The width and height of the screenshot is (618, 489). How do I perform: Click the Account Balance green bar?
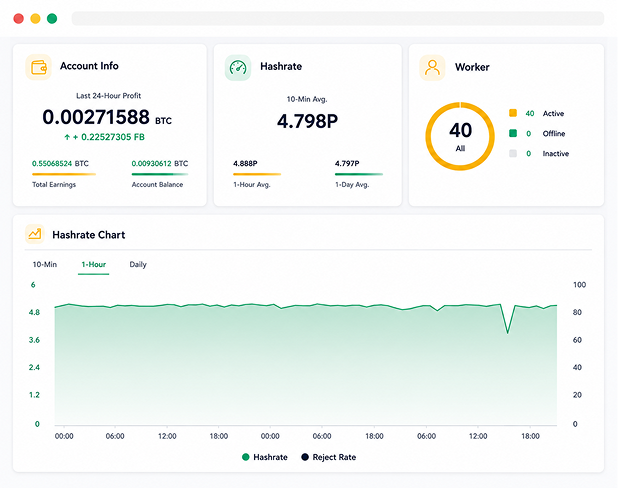(160, 174)
